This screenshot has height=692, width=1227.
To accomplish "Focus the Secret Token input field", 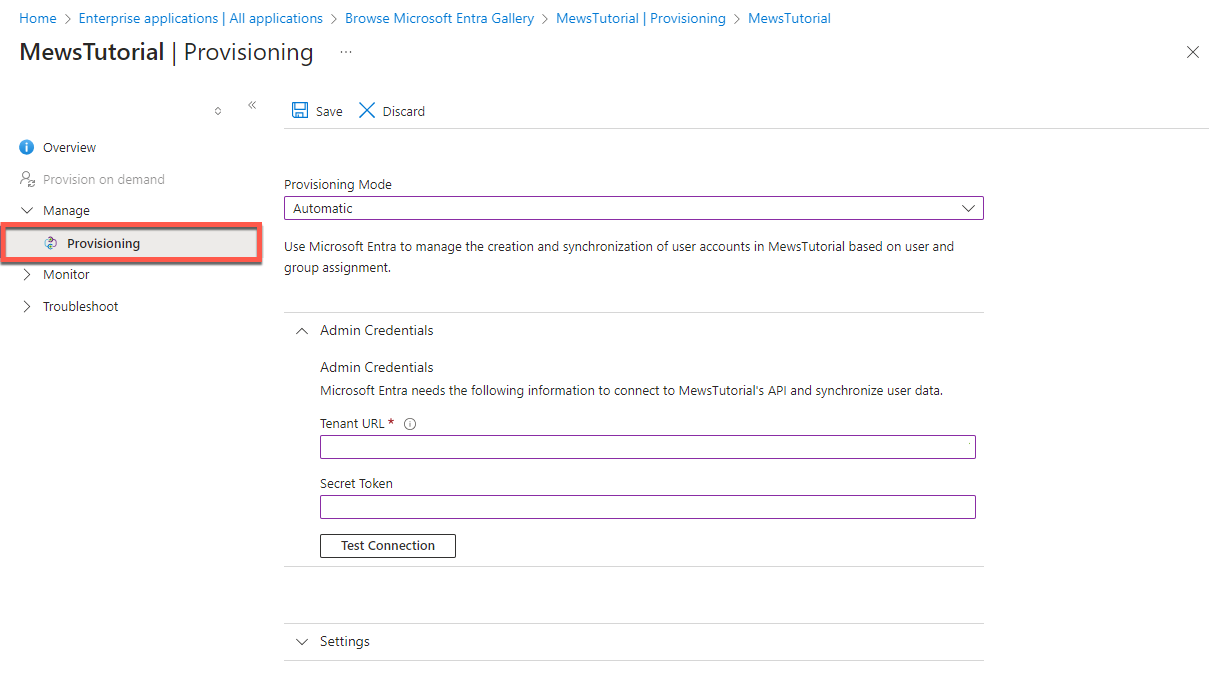I will click(648, 507).
